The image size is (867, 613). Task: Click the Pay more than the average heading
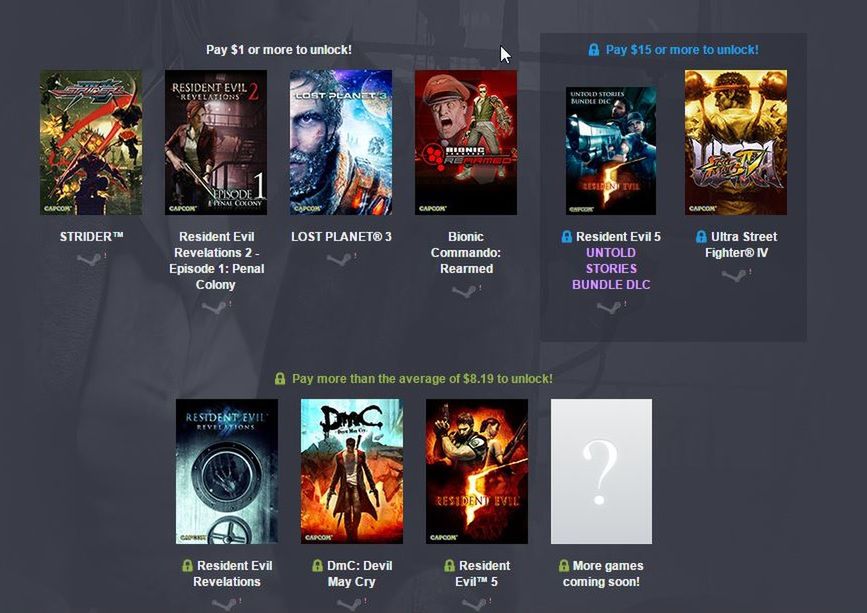click(422, 379)
